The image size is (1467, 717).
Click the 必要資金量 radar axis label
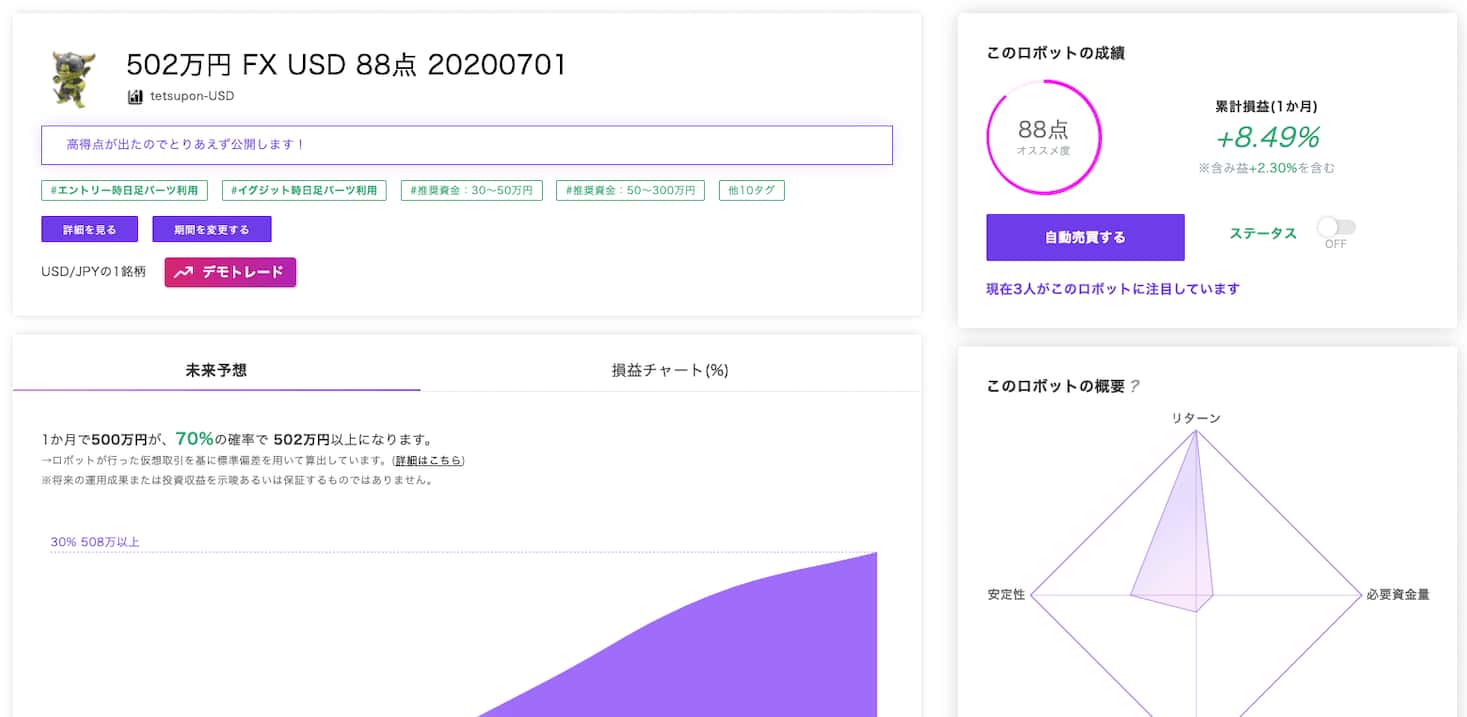click(x=1398, y=594)
